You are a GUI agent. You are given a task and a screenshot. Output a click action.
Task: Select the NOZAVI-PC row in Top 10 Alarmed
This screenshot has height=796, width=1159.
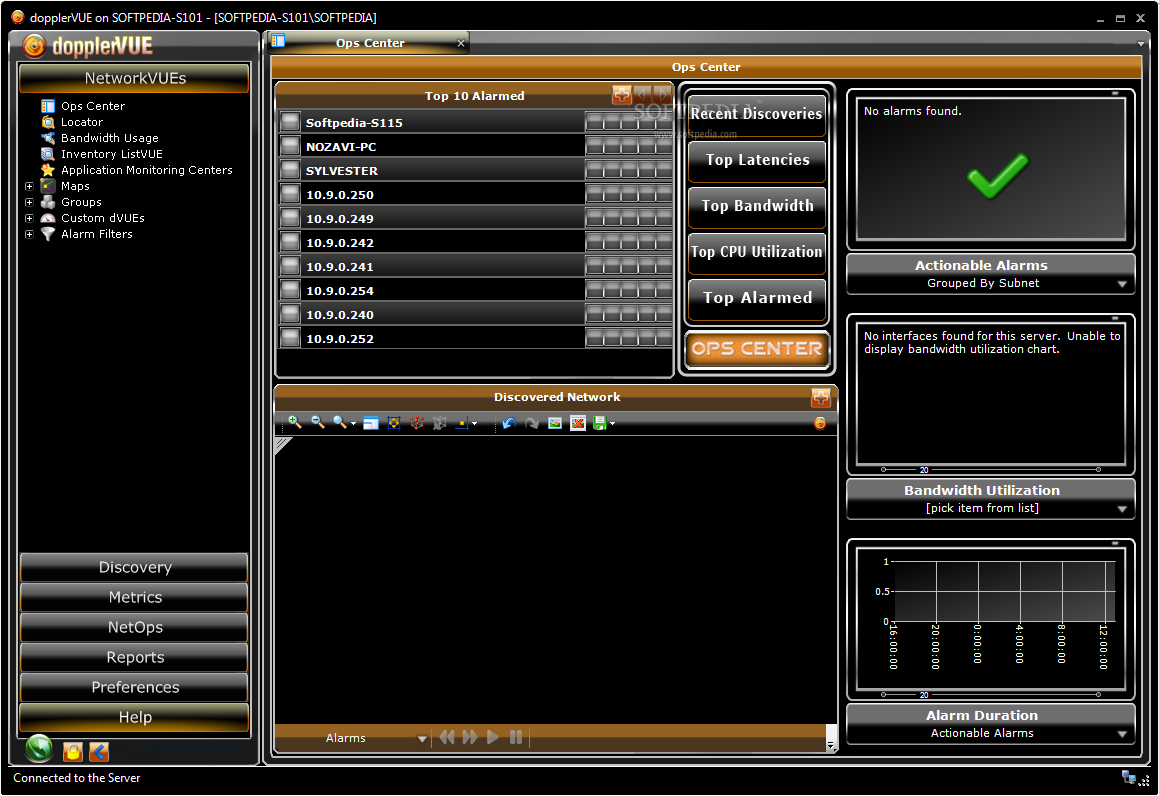475,146
